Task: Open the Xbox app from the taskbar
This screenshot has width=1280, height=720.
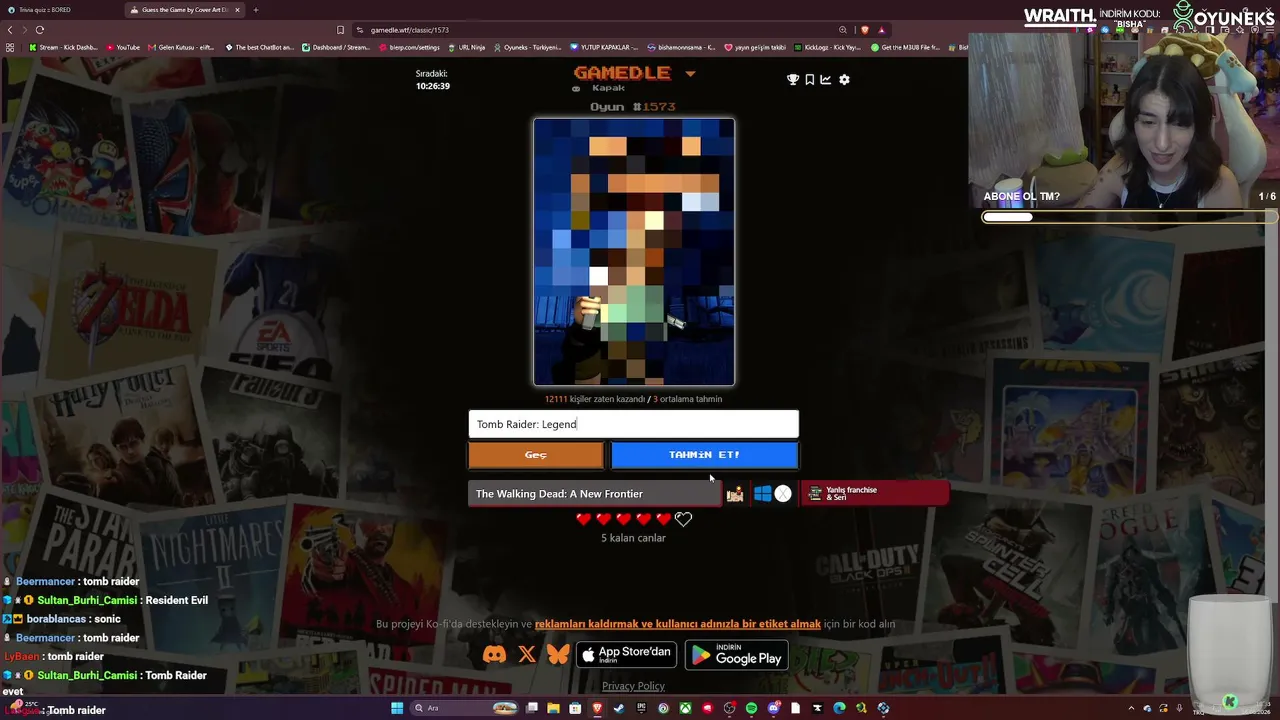Action: pyautogui.click(x=685, y=708)
